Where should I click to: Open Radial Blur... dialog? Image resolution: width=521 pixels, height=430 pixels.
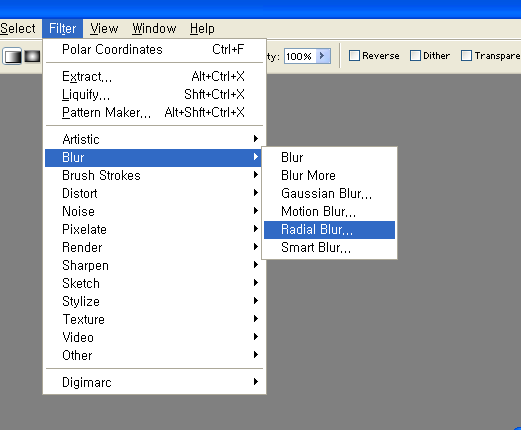[329, 230]
